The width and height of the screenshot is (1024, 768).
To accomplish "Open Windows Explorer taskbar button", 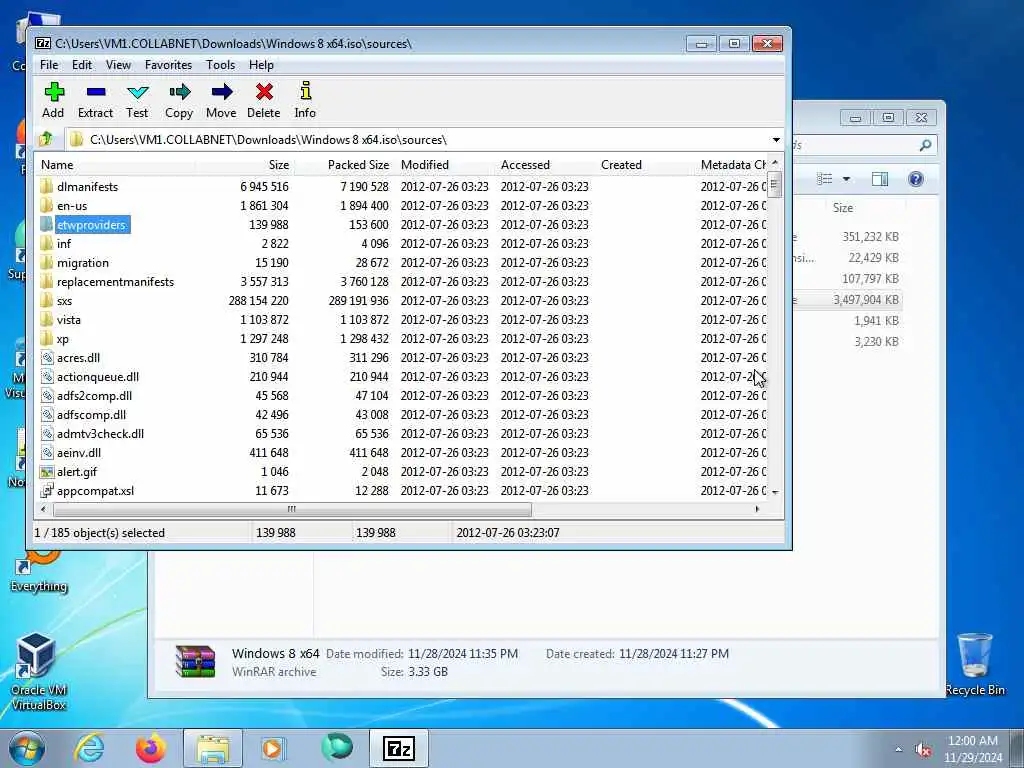I will [213, 748].
